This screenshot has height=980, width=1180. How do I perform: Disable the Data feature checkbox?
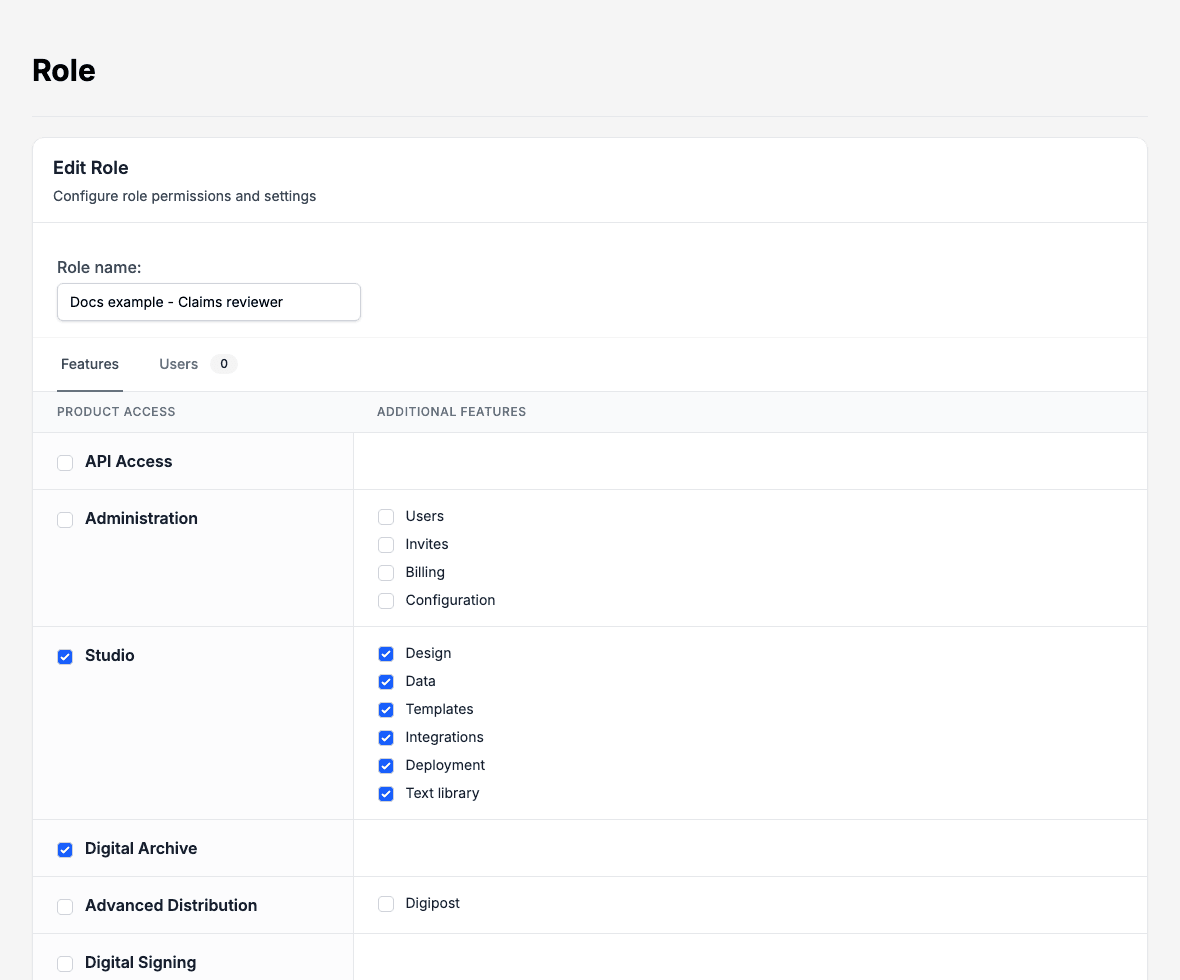click(x=385, y=681)
